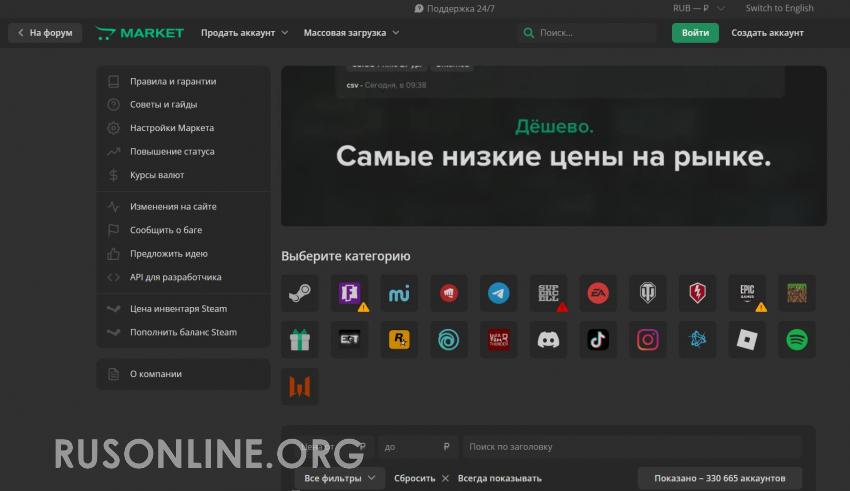850x491 pixels.
Task: Click Создать аккаунт link
Action: 767,33
